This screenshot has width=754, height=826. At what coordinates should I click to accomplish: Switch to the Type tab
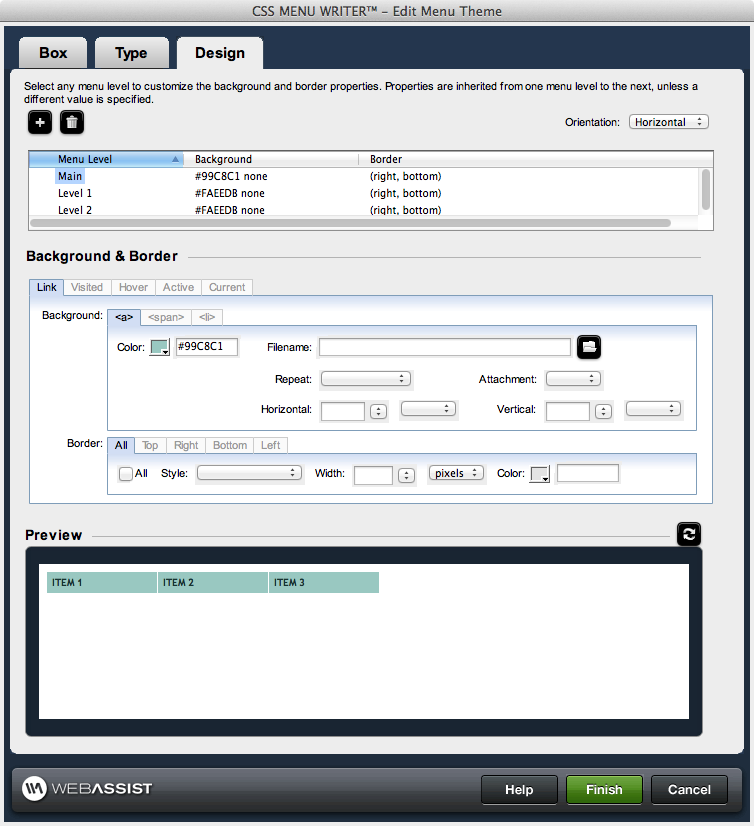click(132, 53)
